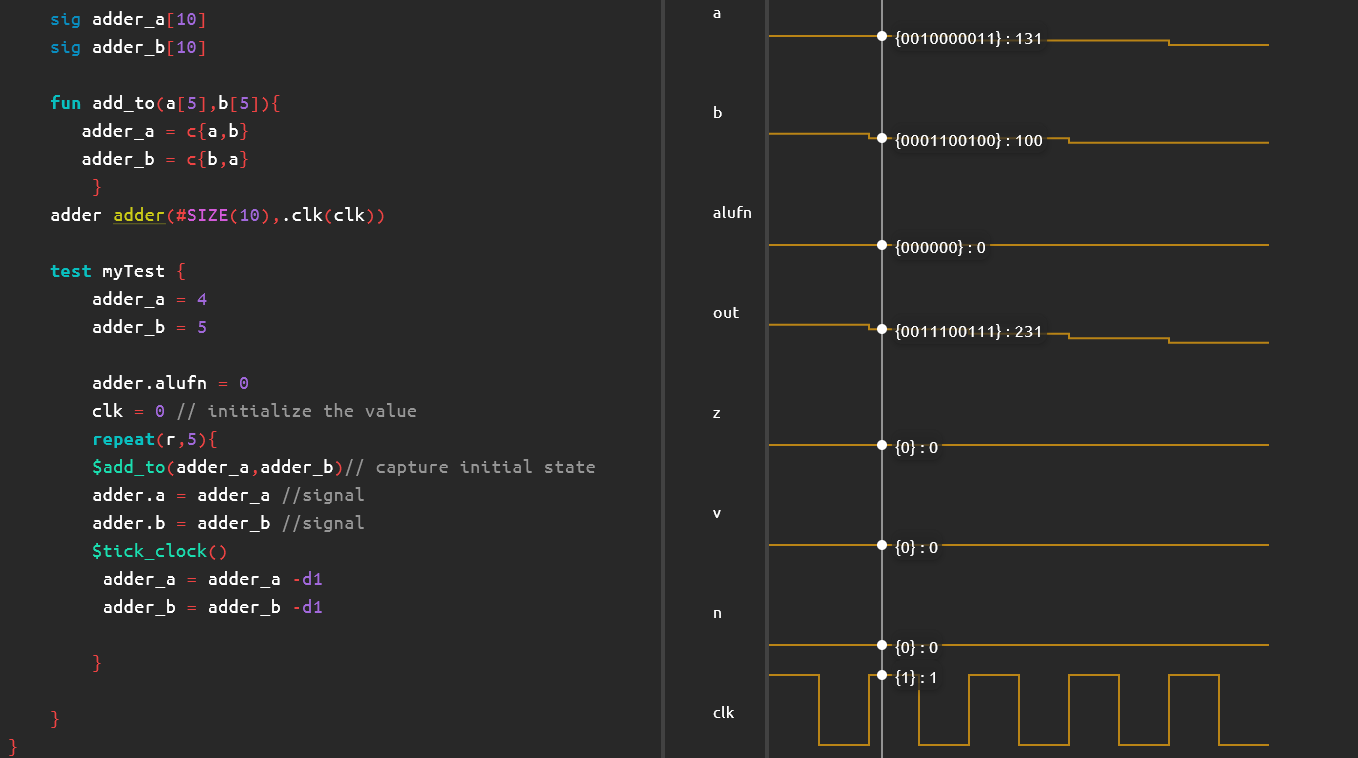Screen dimensions: 1358x758
Task: Select the 'clk' signal label
Action: (x=723, y=713)
